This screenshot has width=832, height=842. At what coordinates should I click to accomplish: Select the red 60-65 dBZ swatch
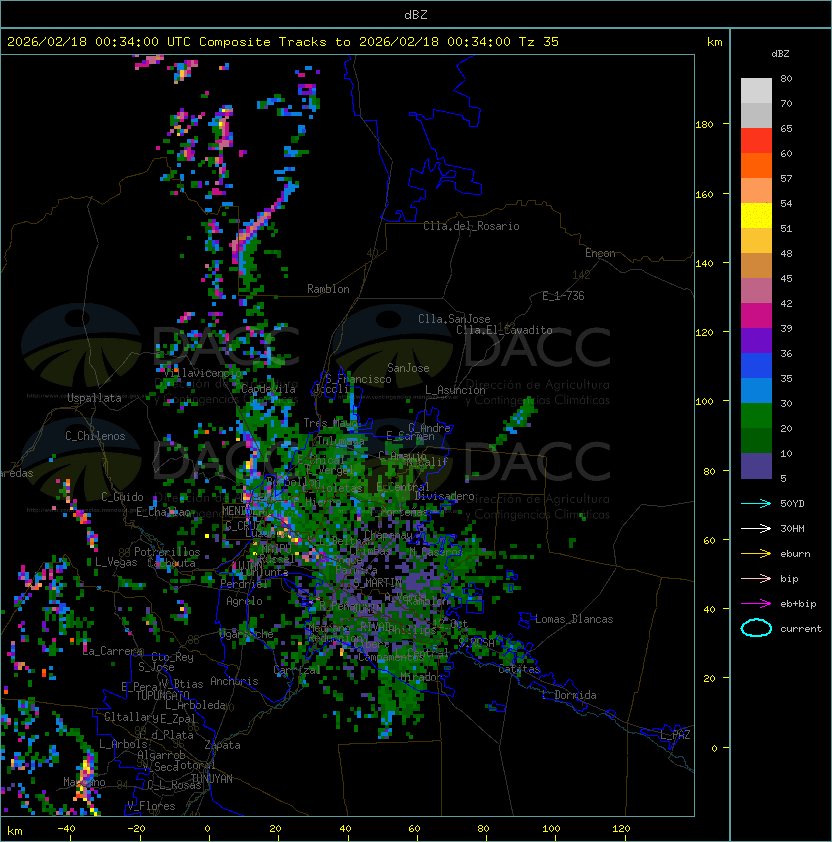click(756, 141)
